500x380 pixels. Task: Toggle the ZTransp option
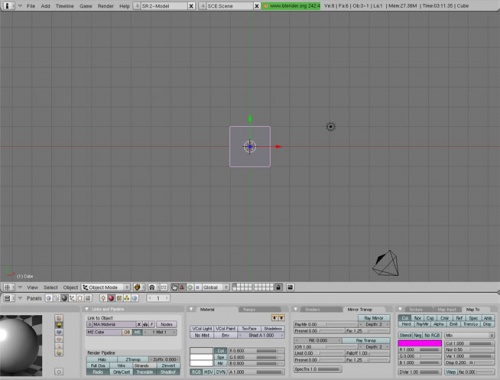click(133, 359)
